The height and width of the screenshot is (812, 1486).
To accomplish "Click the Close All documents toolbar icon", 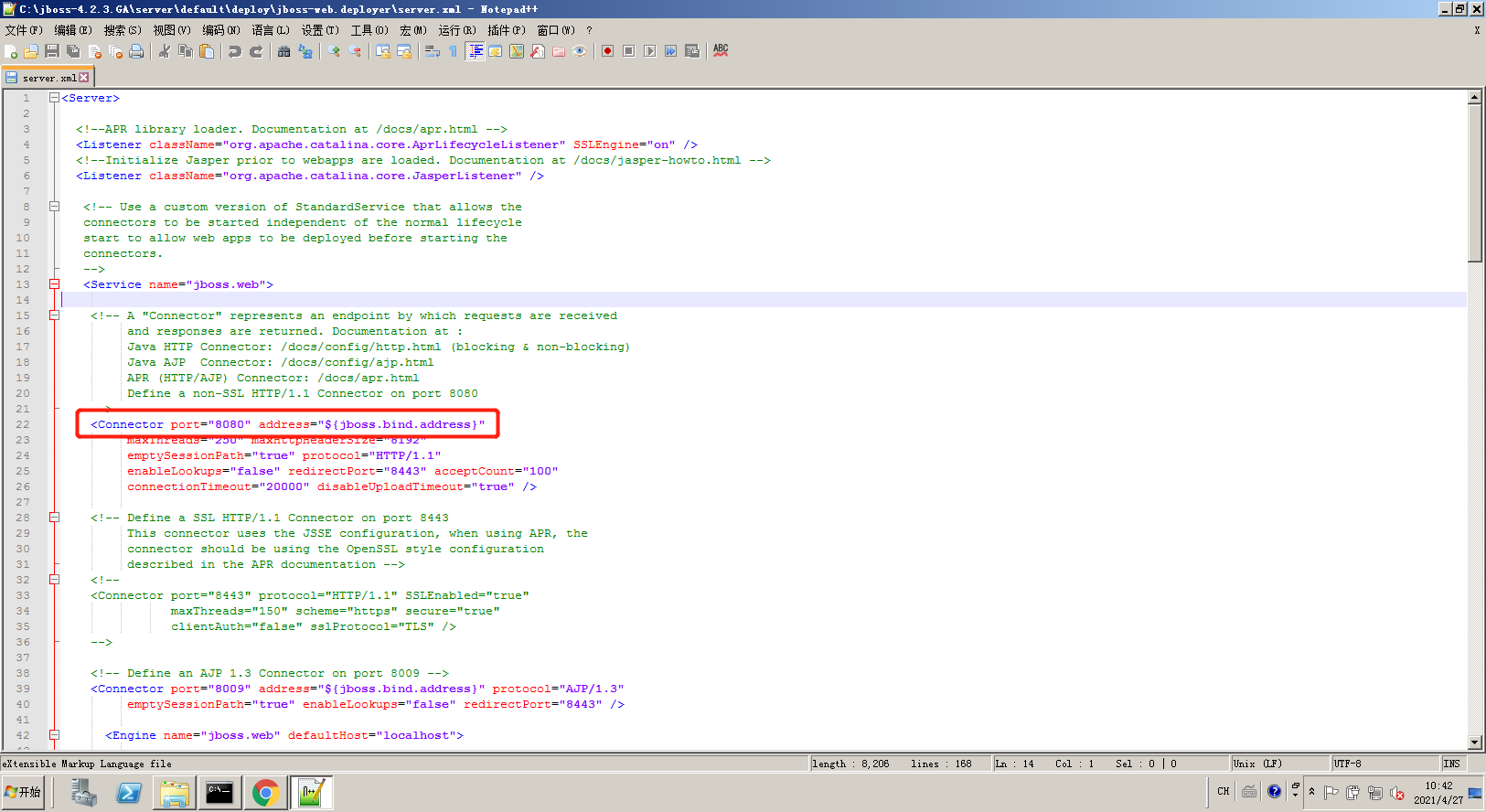I will [x=115, y=51].
